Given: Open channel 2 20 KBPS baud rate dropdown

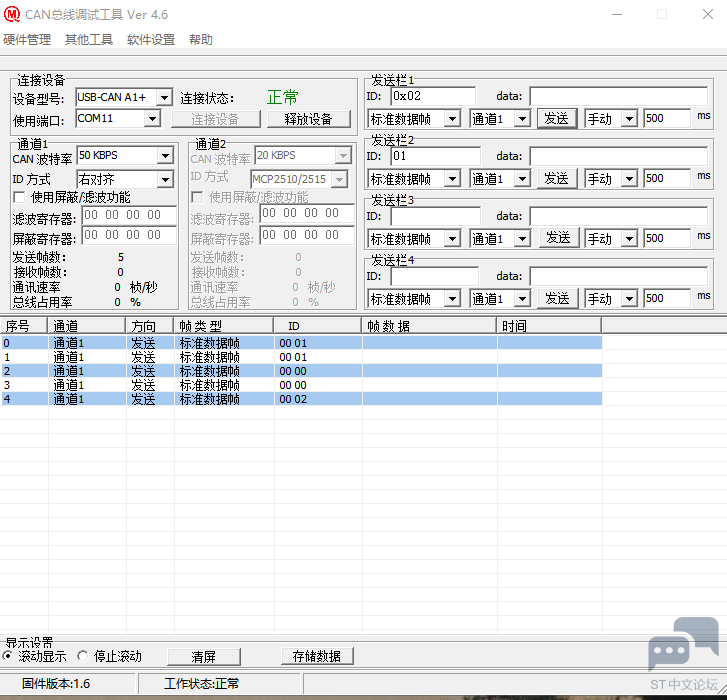Looking at the screenshot, I should pos(343,156).
